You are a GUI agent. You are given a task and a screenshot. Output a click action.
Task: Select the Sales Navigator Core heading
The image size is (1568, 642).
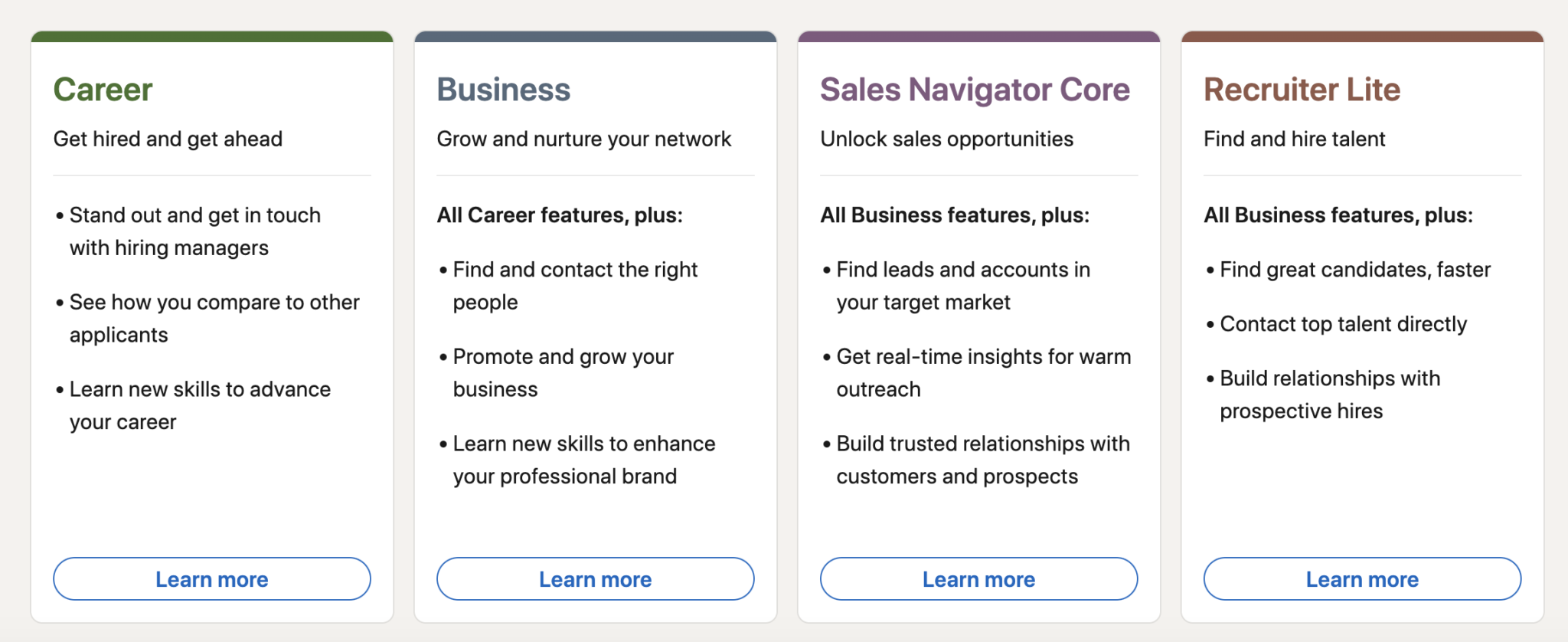(x=974, y=89)
